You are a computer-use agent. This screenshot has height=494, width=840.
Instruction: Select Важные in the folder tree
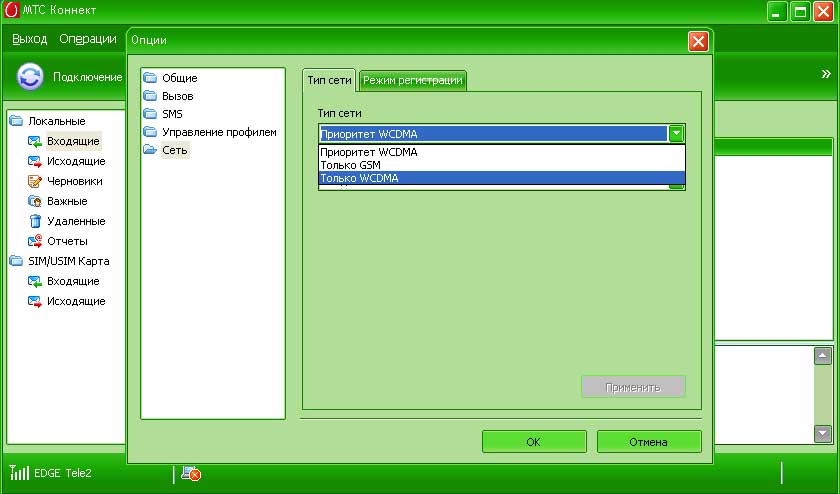67,201
